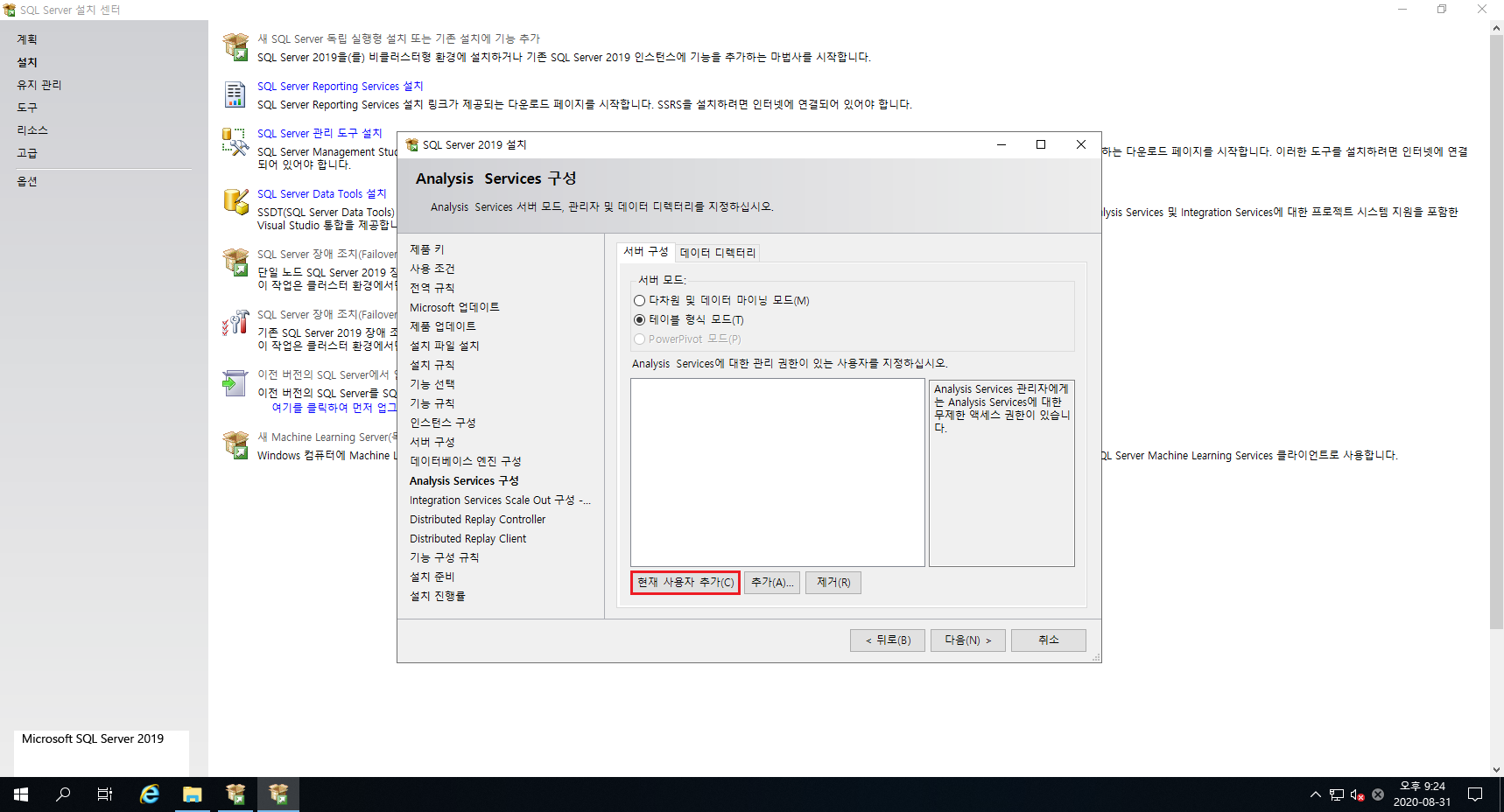Screen dimensions: 1504x812
Task: Open the 도구 page in Installation Center
Action: [27, 108]
